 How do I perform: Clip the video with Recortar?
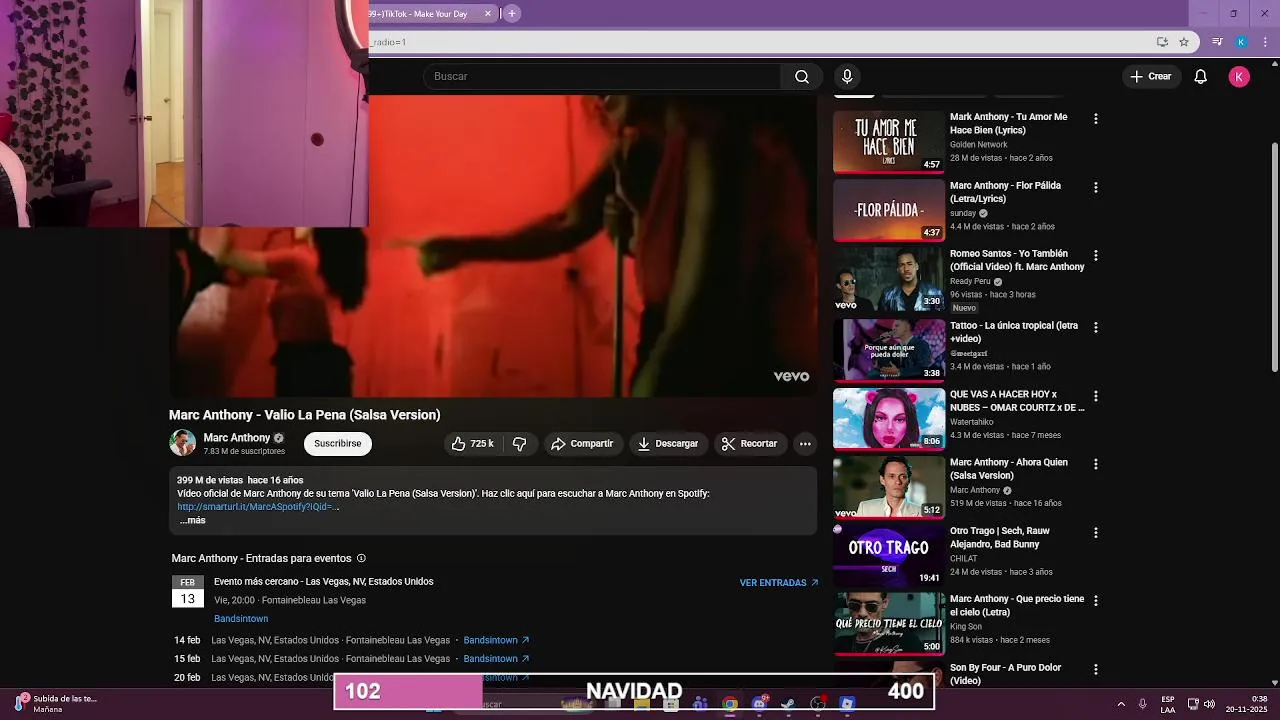750,444
